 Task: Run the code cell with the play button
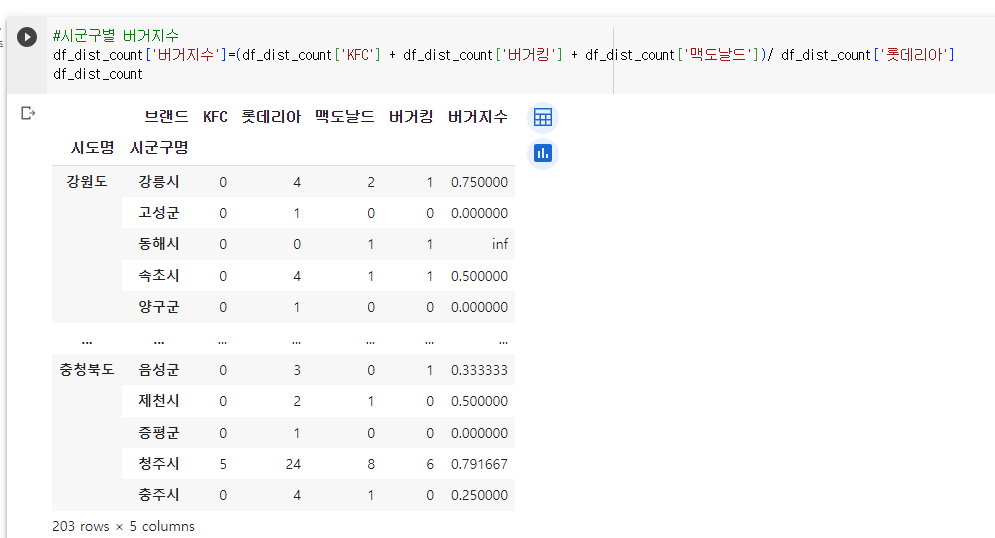(x=27, y=37)
